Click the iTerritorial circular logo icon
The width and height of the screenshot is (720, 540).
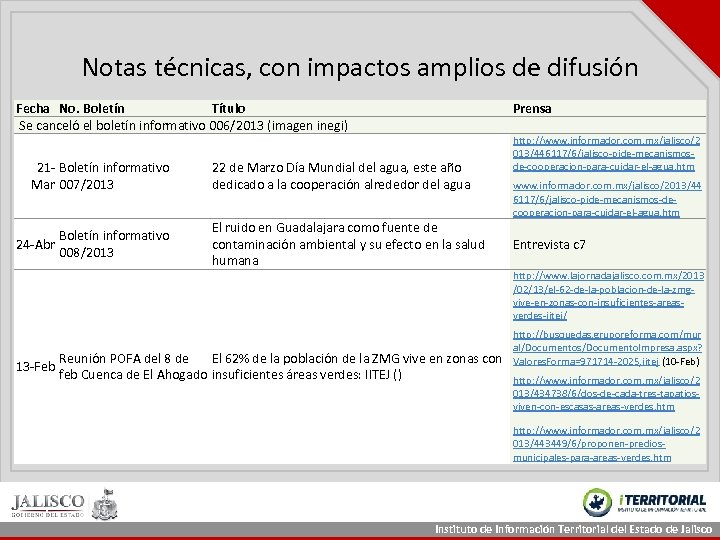[x=597, y=502]
